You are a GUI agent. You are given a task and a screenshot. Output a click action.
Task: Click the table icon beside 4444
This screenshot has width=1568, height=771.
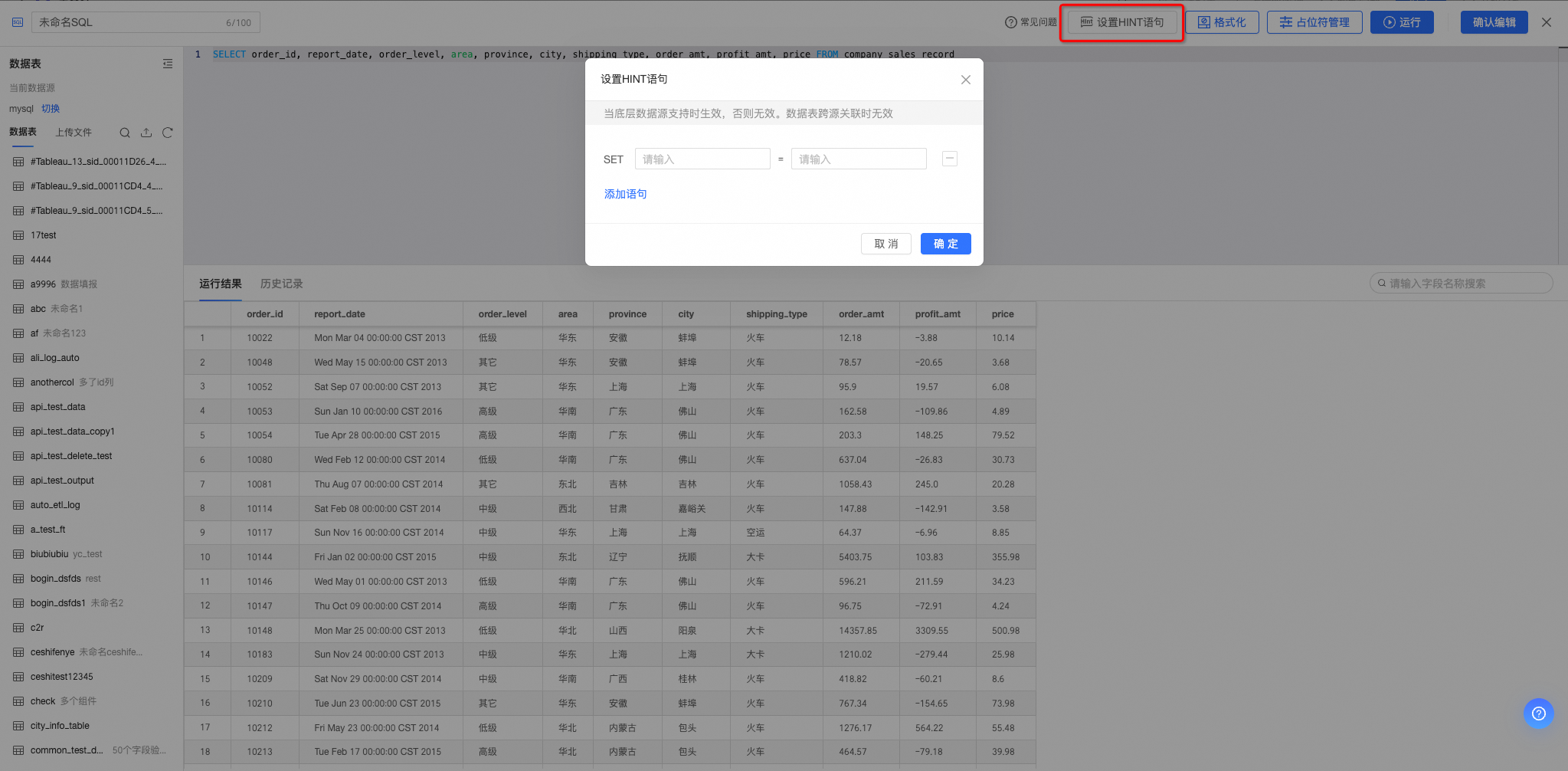click(x=18, y=260)
